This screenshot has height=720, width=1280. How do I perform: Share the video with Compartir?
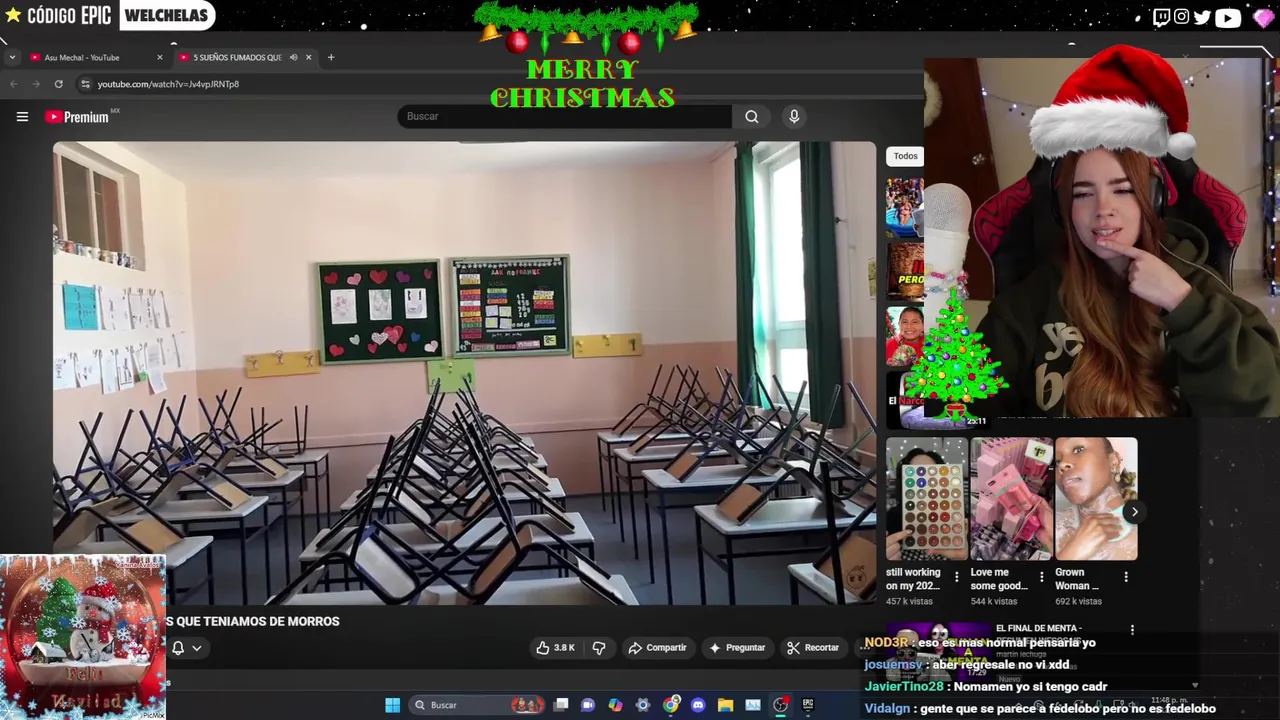tap(657, 648)
